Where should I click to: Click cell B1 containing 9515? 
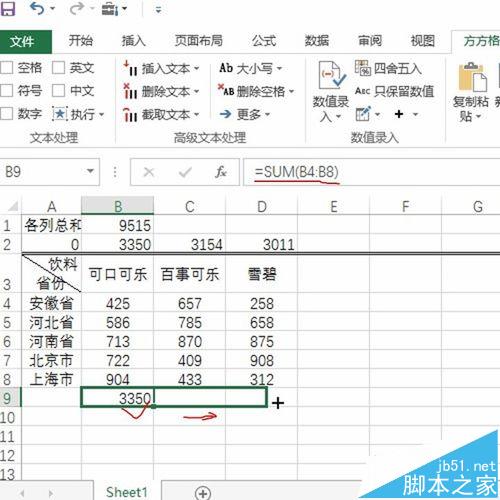[117, 225]
